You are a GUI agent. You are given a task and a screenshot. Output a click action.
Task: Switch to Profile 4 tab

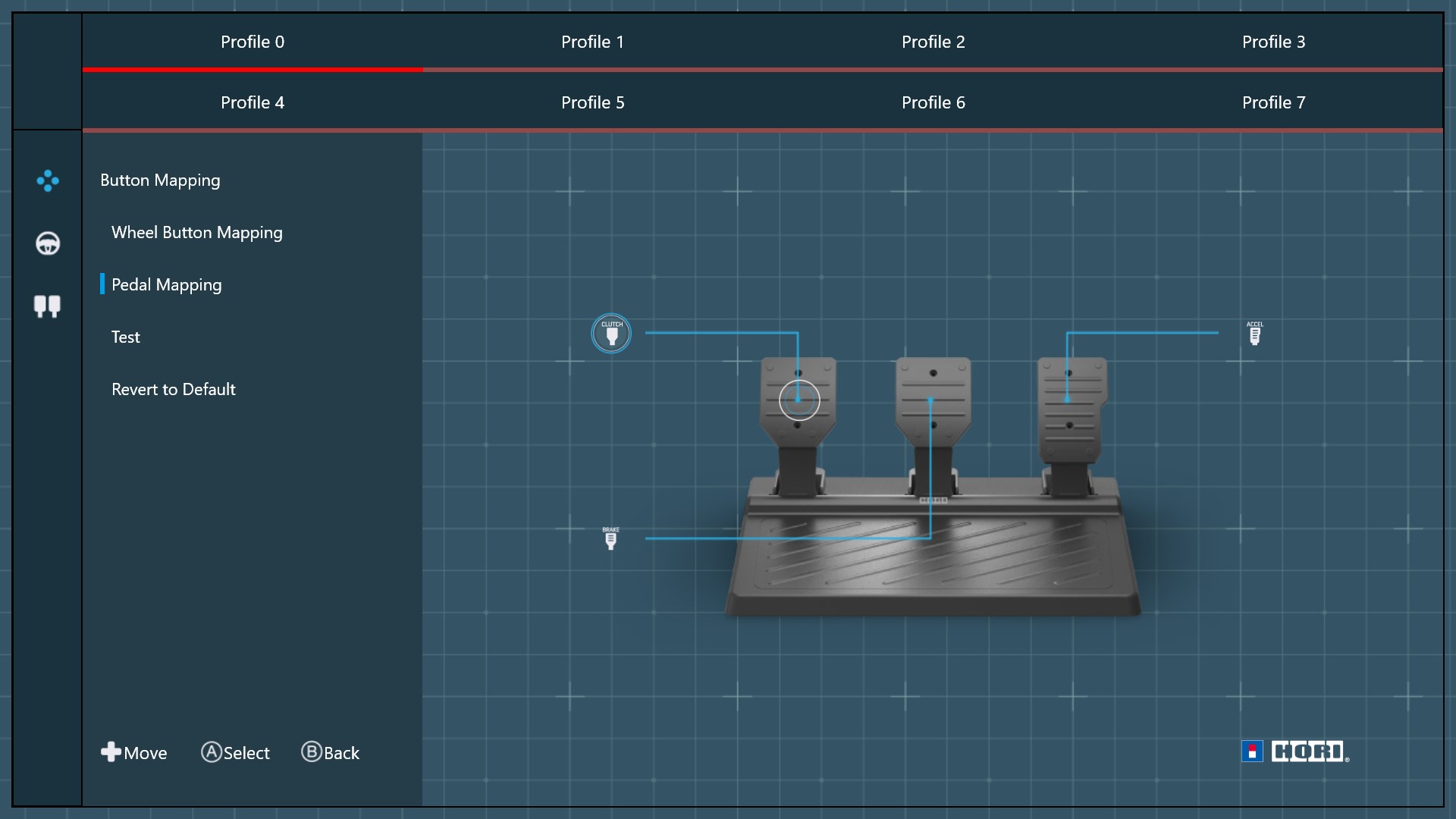[x=252, y=102]
